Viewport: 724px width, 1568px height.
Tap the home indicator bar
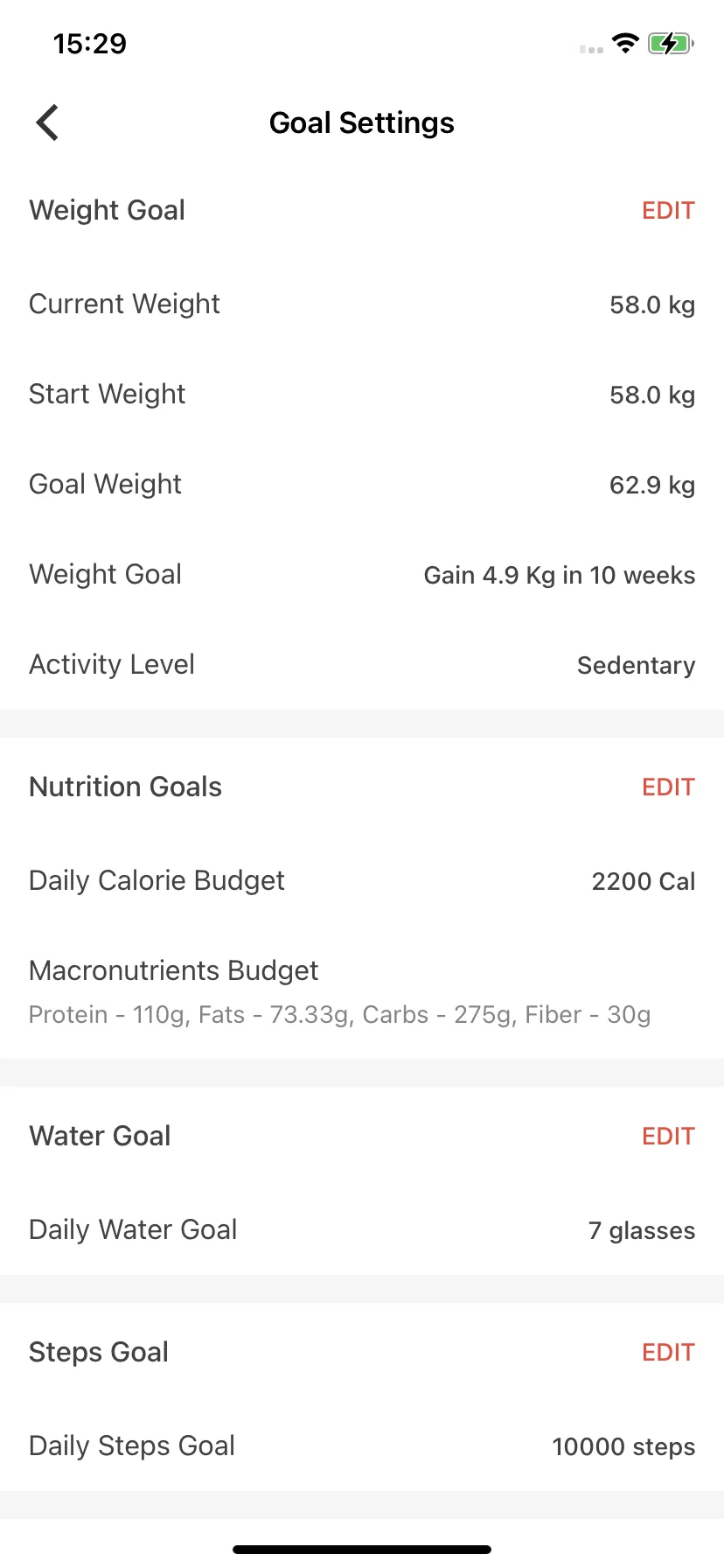[362, 1550]
